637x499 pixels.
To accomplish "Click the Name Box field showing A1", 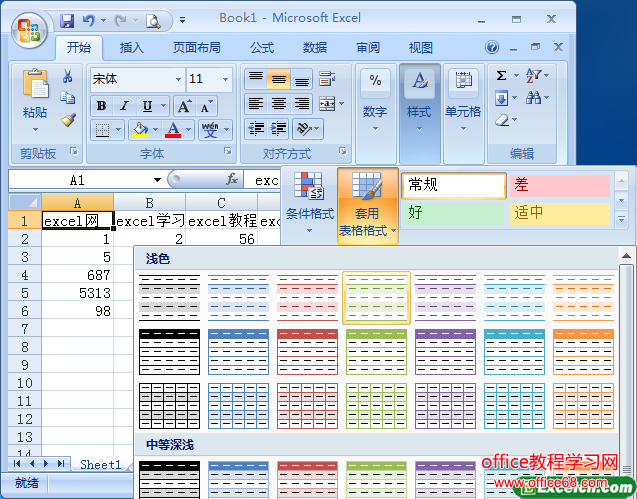I will 77,180.
